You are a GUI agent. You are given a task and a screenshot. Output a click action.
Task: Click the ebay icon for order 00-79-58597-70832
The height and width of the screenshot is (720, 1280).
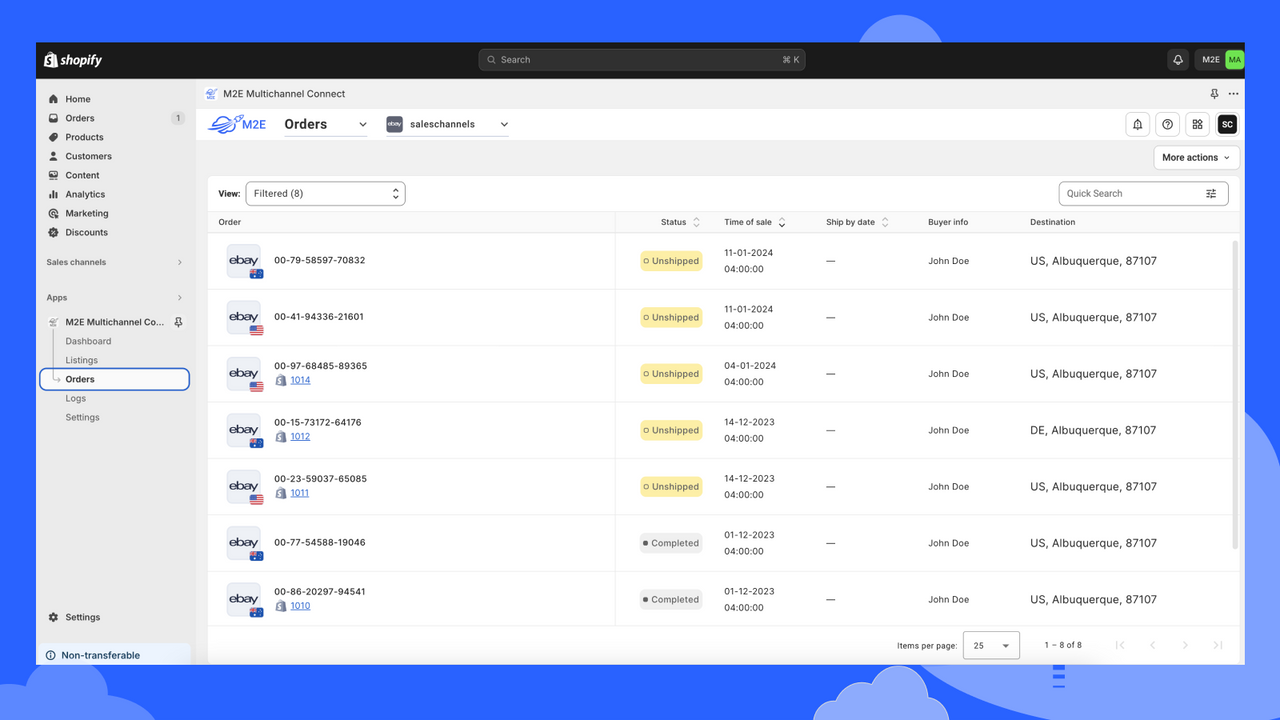coord(244,260)
